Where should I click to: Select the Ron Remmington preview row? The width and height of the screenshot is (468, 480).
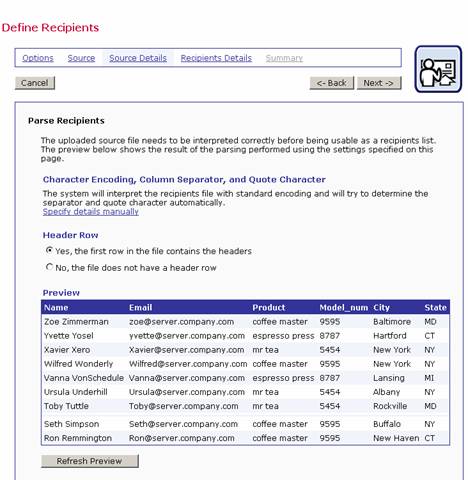tap(245, 438)
